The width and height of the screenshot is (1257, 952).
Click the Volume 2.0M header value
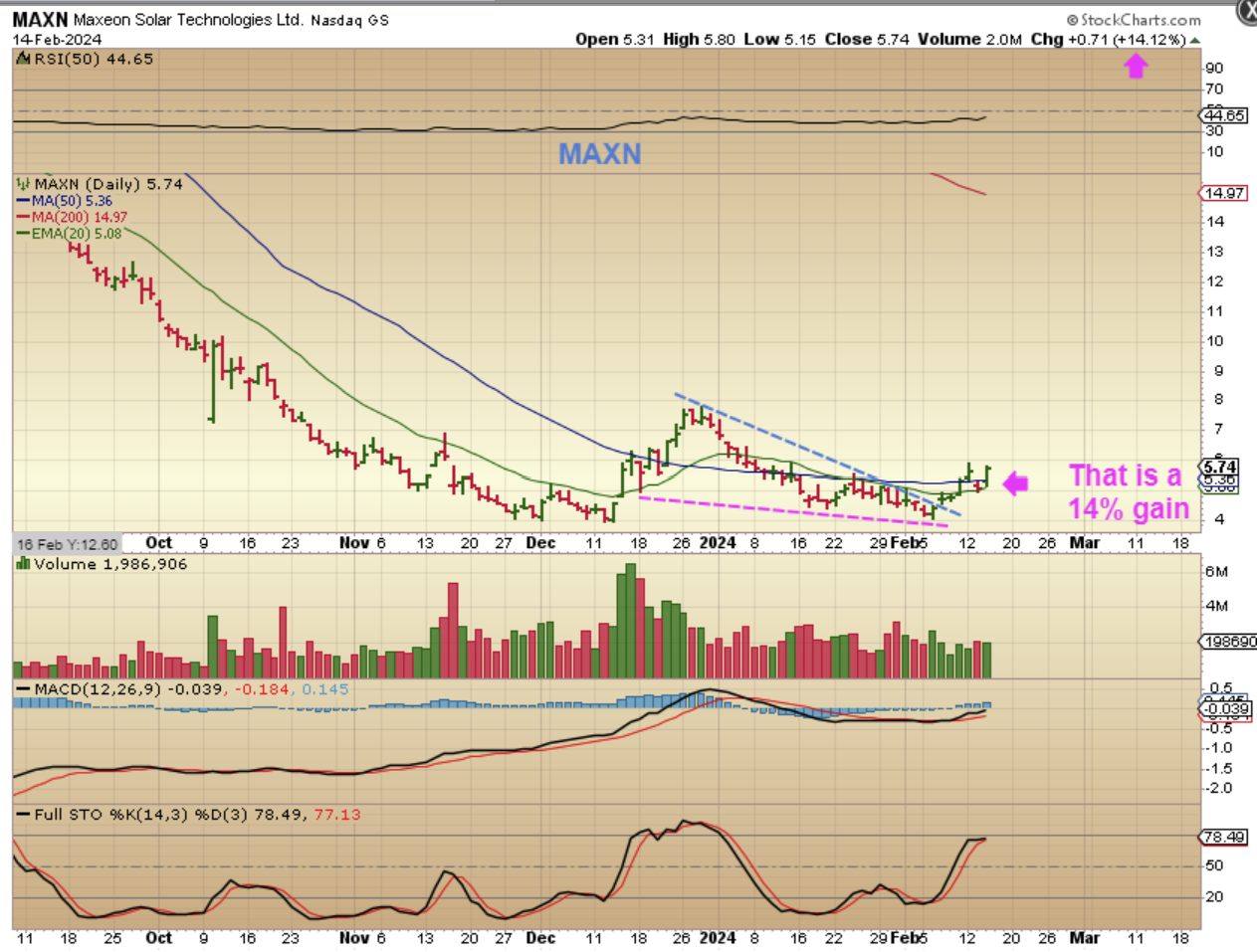[969, 40]
